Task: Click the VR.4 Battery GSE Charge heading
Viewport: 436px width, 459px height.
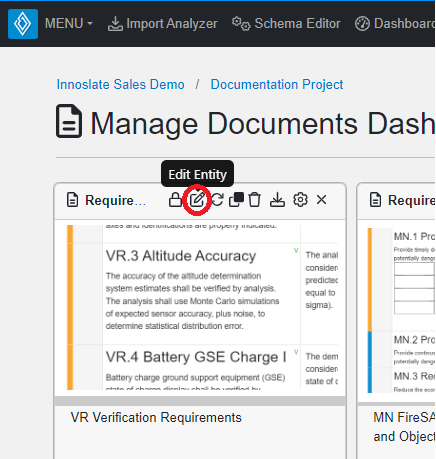Action: tap(196, 357)
